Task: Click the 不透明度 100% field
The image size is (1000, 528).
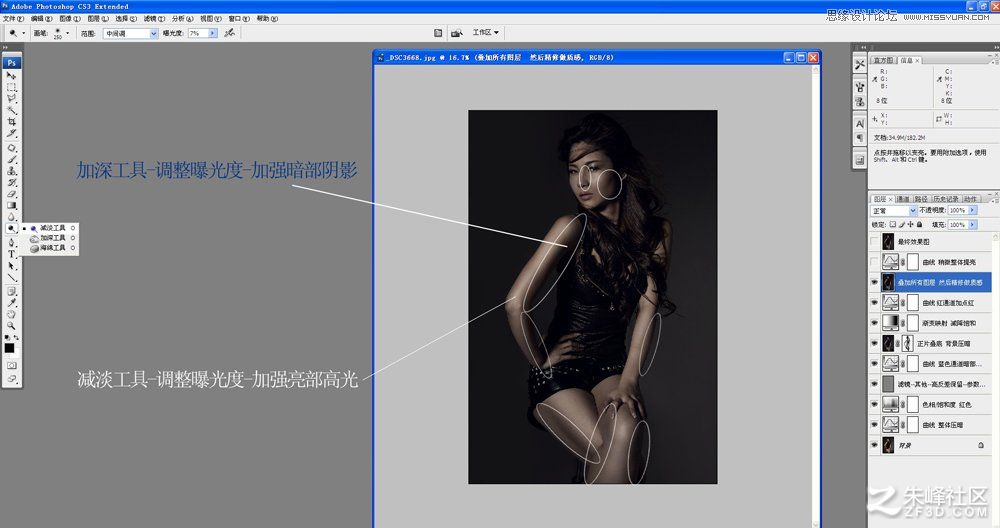Action: tap(958, 210)
